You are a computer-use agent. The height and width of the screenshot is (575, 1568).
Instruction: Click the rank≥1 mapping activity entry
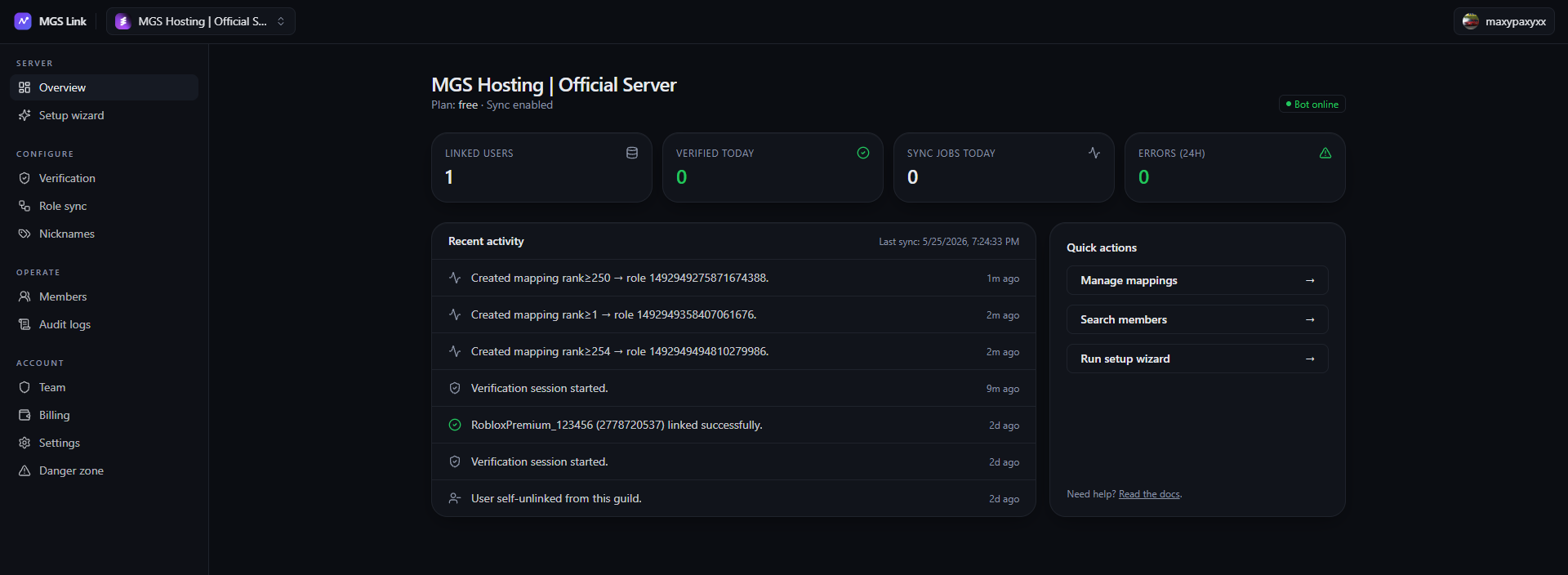tap(733, 314)
